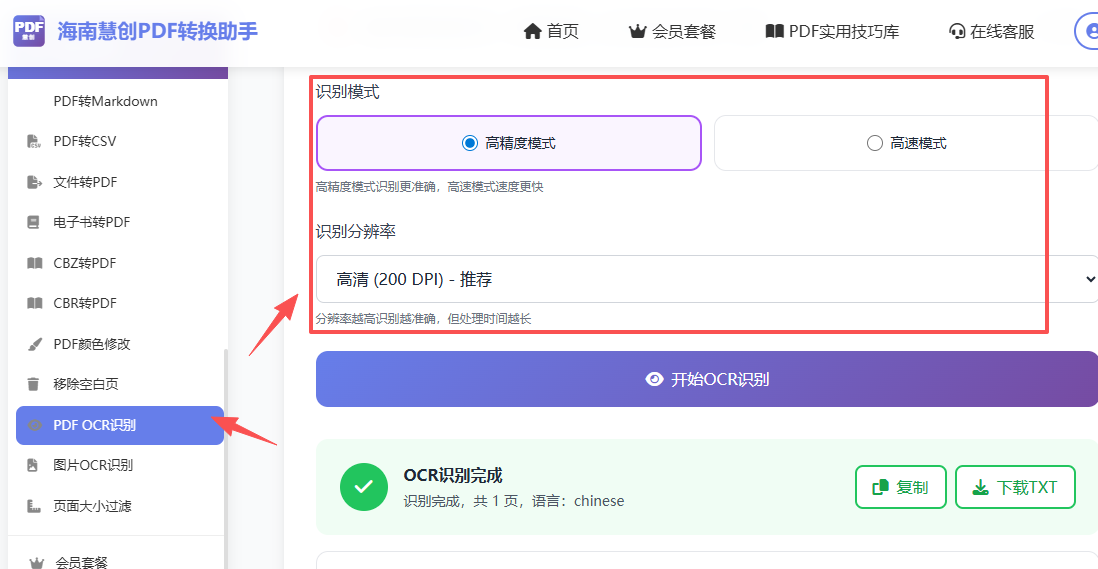Image resolution: width=1098 pixels, height=569 pixels.
Task: Click the eye icon in 开始OCR识别 button
Action: click(x=654, y=379)
